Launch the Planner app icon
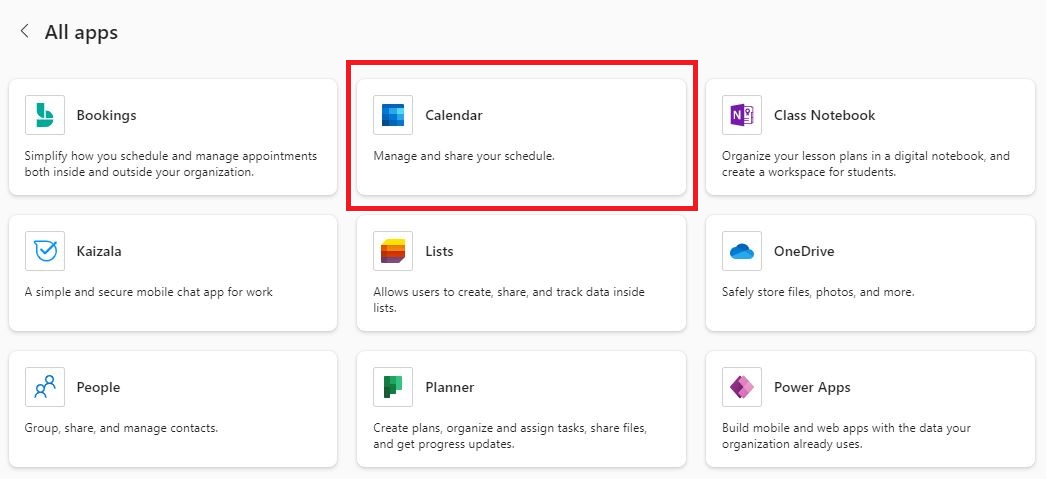This screenshot has width=1046, height=479. pyautogui.click(x=393, y=387)
